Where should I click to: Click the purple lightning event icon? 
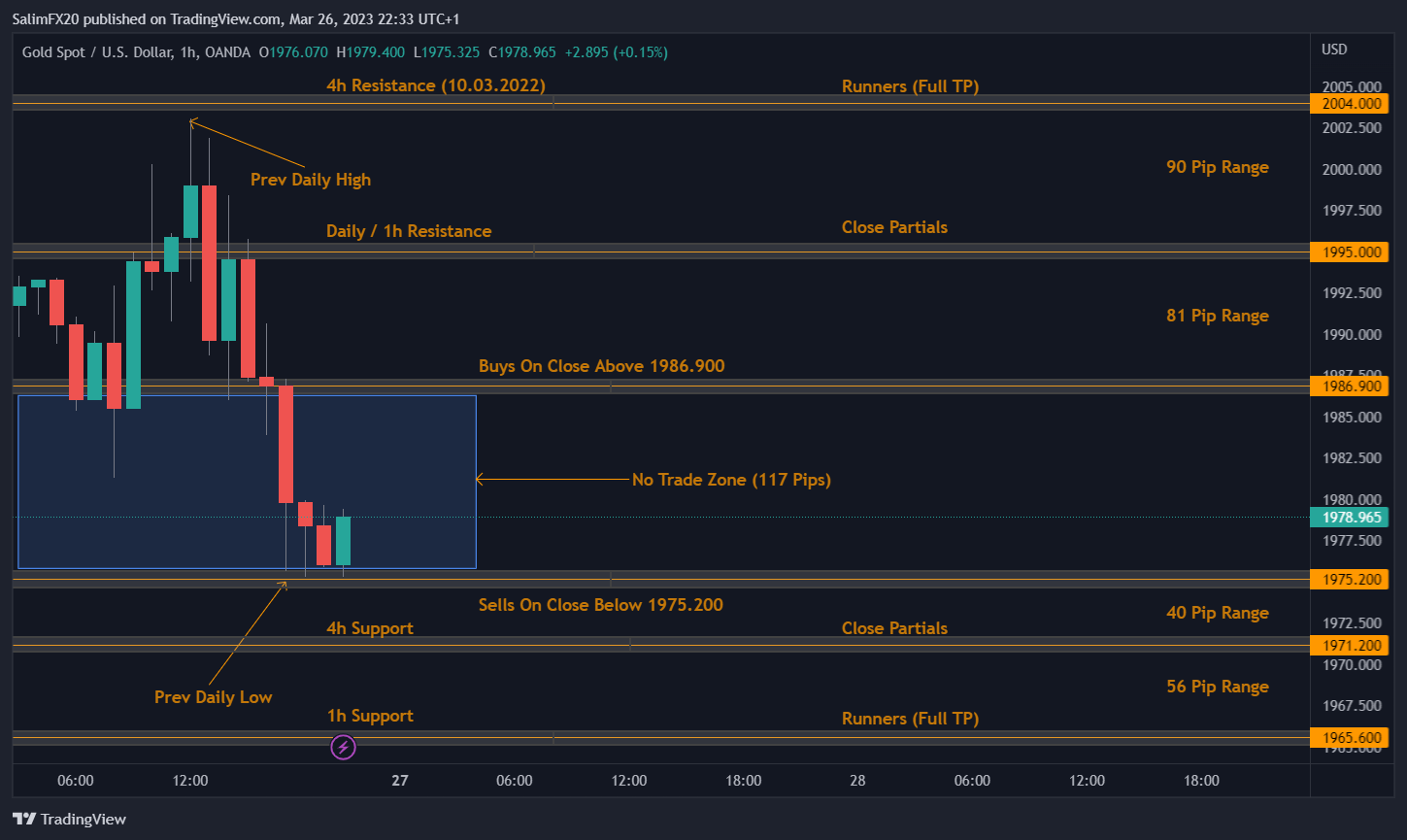pyautogui.click(x=343, y=747)
